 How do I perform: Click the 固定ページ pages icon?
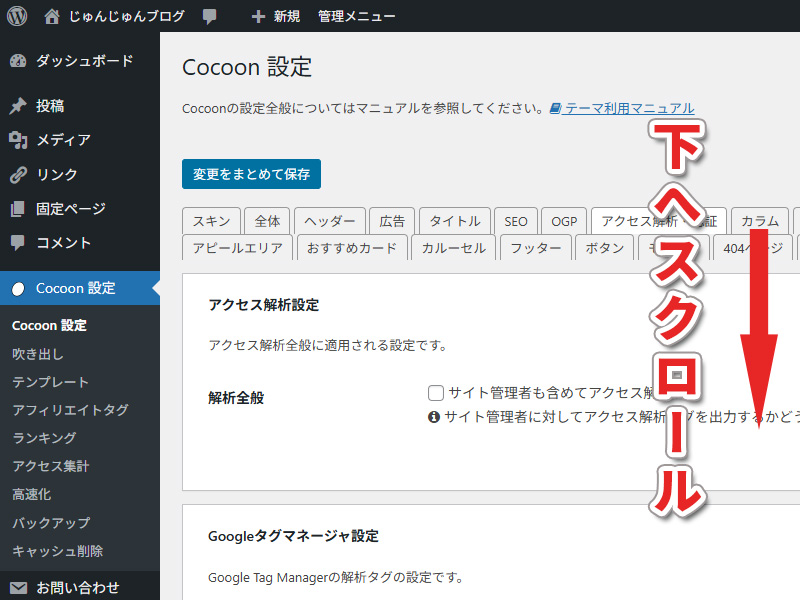(x=18, y=209)
